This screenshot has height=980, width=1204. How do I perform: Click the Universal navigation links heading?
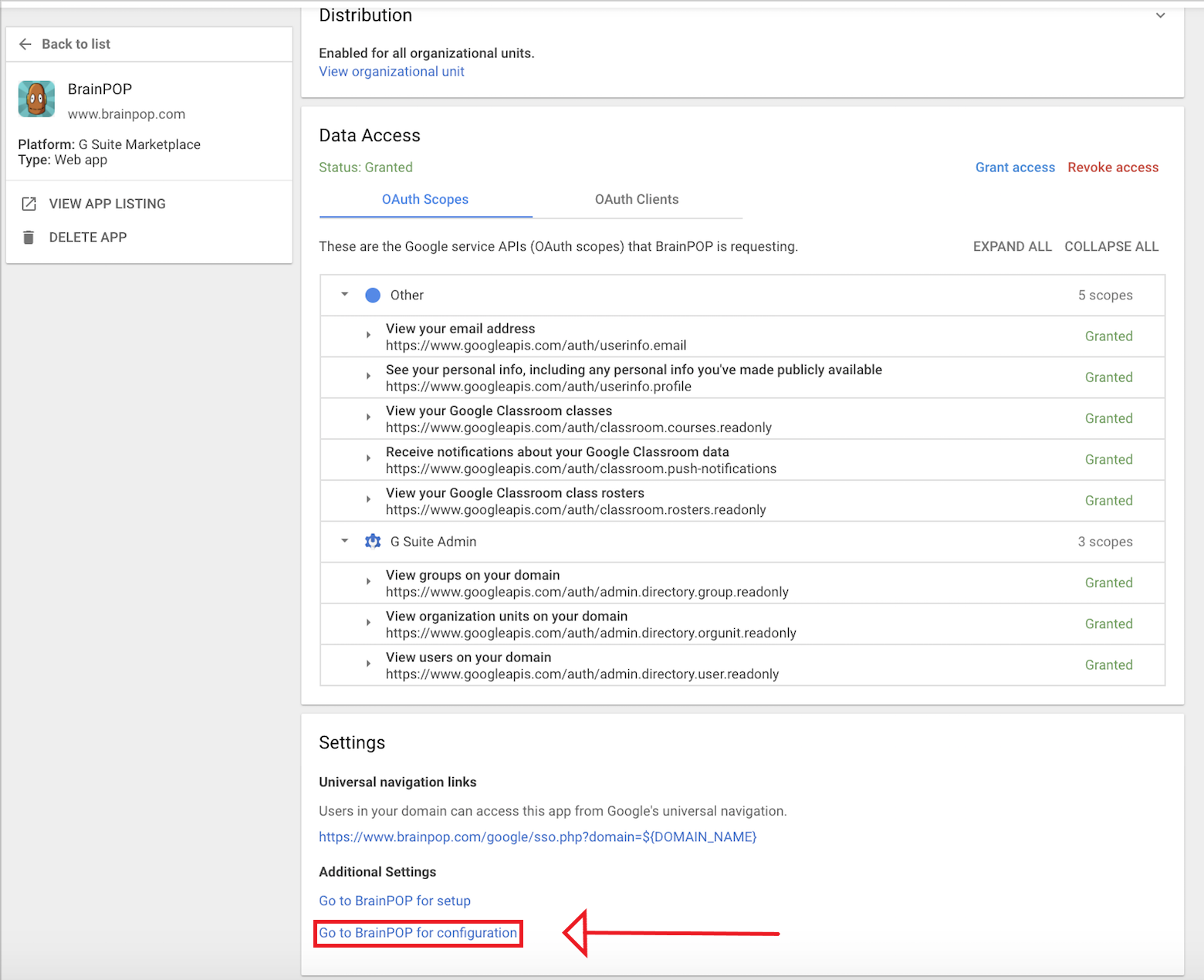pos(397,782)
